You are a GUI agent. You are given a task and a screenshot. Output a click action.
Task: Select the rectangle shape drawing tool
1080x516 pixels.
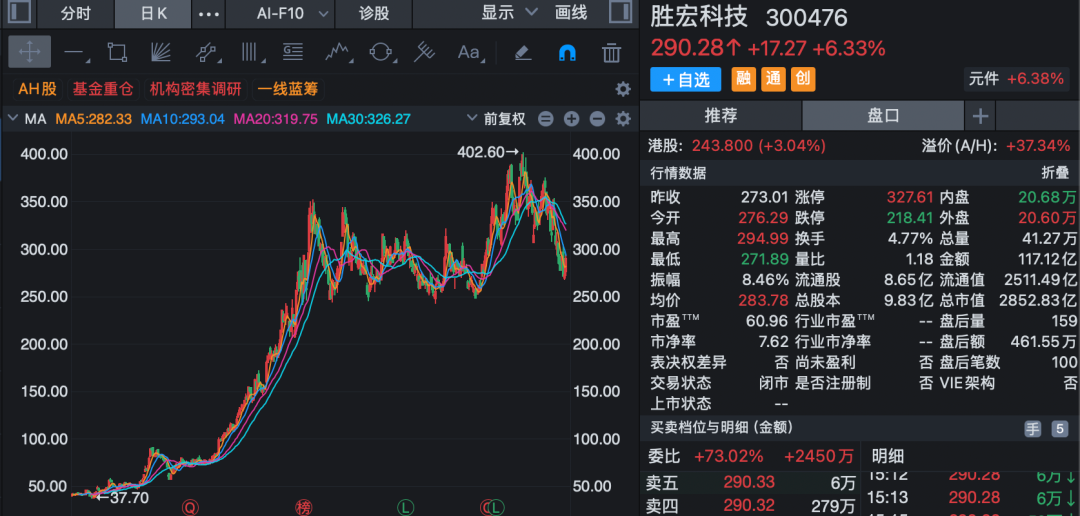click(117, 52)
